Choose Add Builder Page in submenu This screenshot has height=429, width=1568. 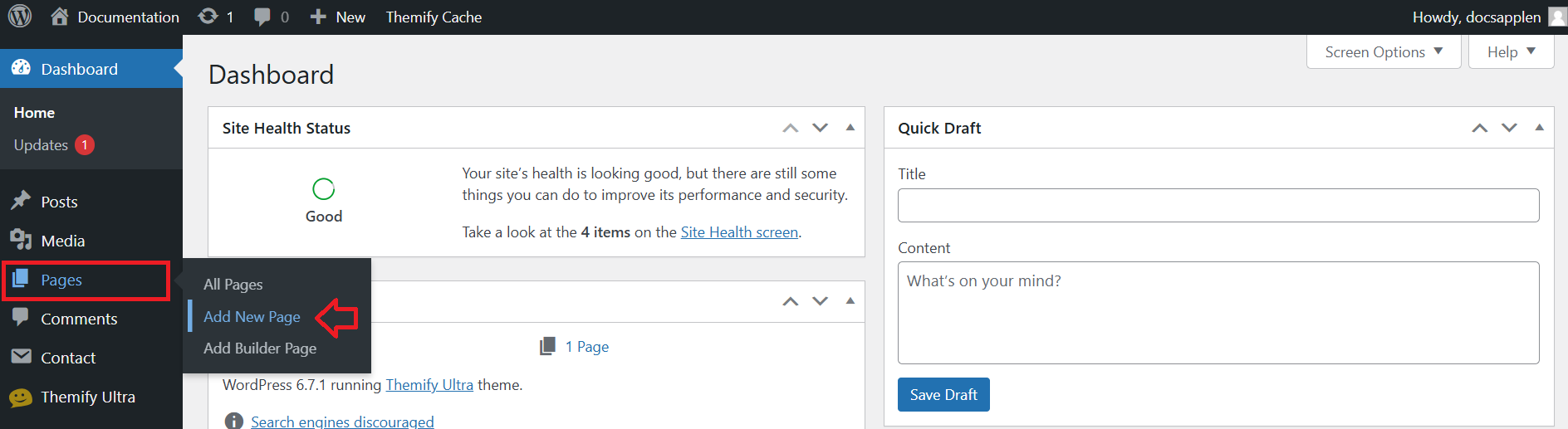[x=260, y=349]
